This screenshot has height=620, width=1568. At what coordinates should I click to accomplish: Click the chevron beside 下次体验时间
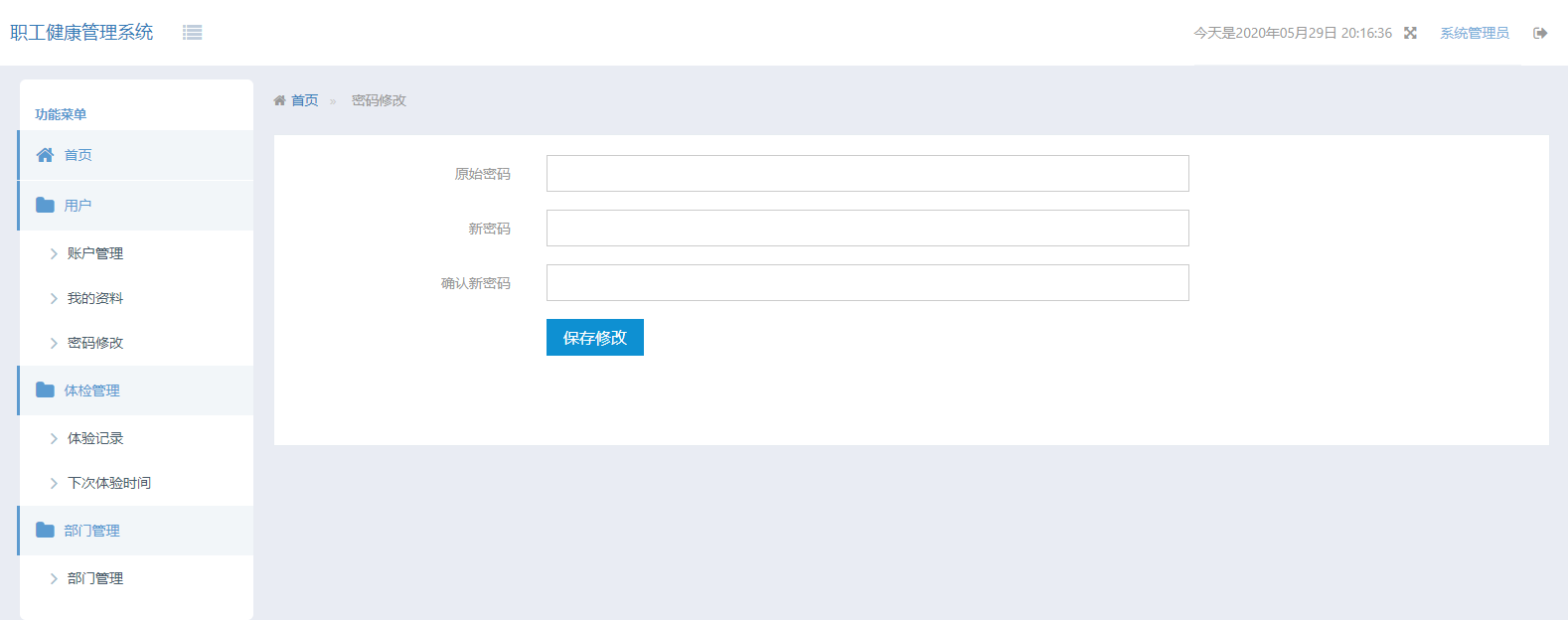click(54, 483)
